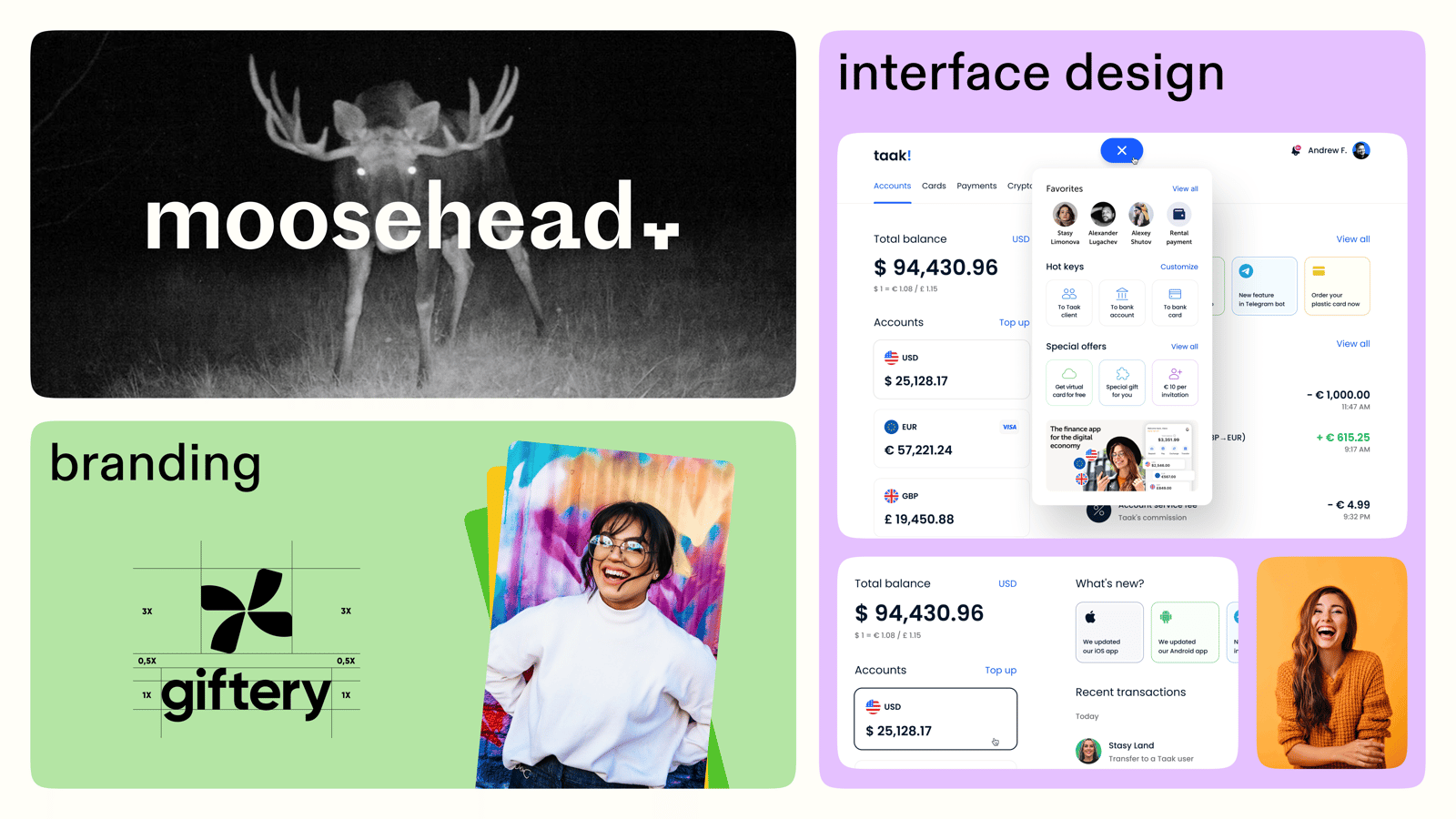
Task: Click Get virtual card for free offer
Action: pyautogui.click(x=1068, y=382)
